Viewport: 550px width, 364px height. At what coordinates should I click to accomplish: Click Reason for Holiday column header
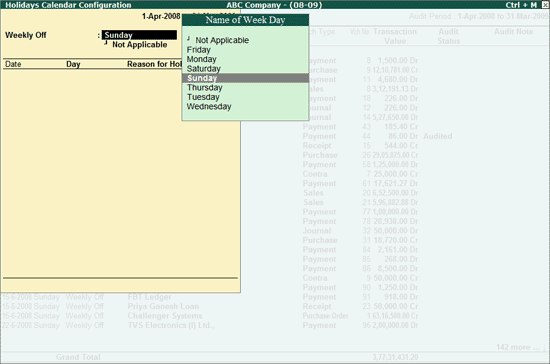tap(154, 64)
